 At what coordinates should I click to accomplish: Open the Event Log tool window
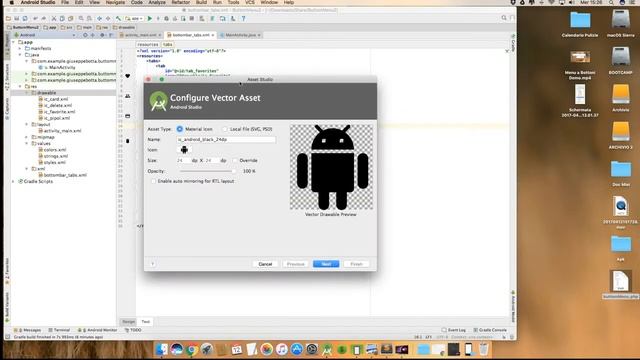pyautogui.click(x=453, y=330)
